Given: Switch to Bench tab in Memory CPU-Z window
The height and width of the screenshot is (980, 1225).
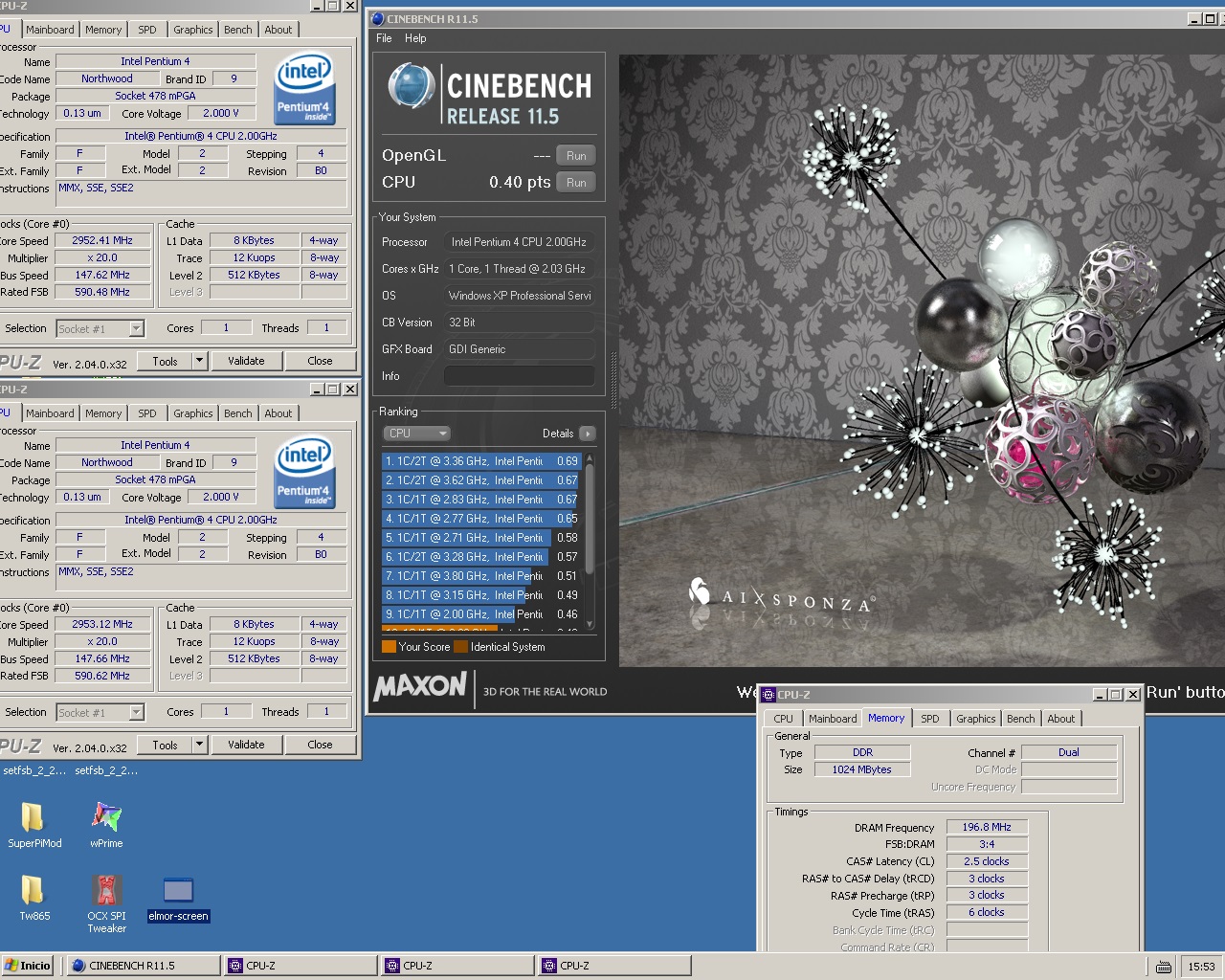Looking at the screenshot, I should 1020,719.
